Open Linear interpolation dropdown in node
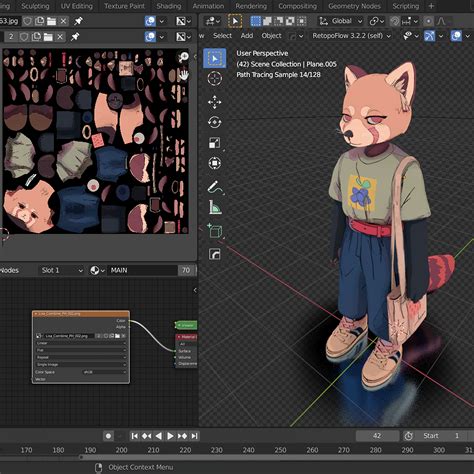Image resolution: width=474 pixels, height=474 pixels. (81, 343)
